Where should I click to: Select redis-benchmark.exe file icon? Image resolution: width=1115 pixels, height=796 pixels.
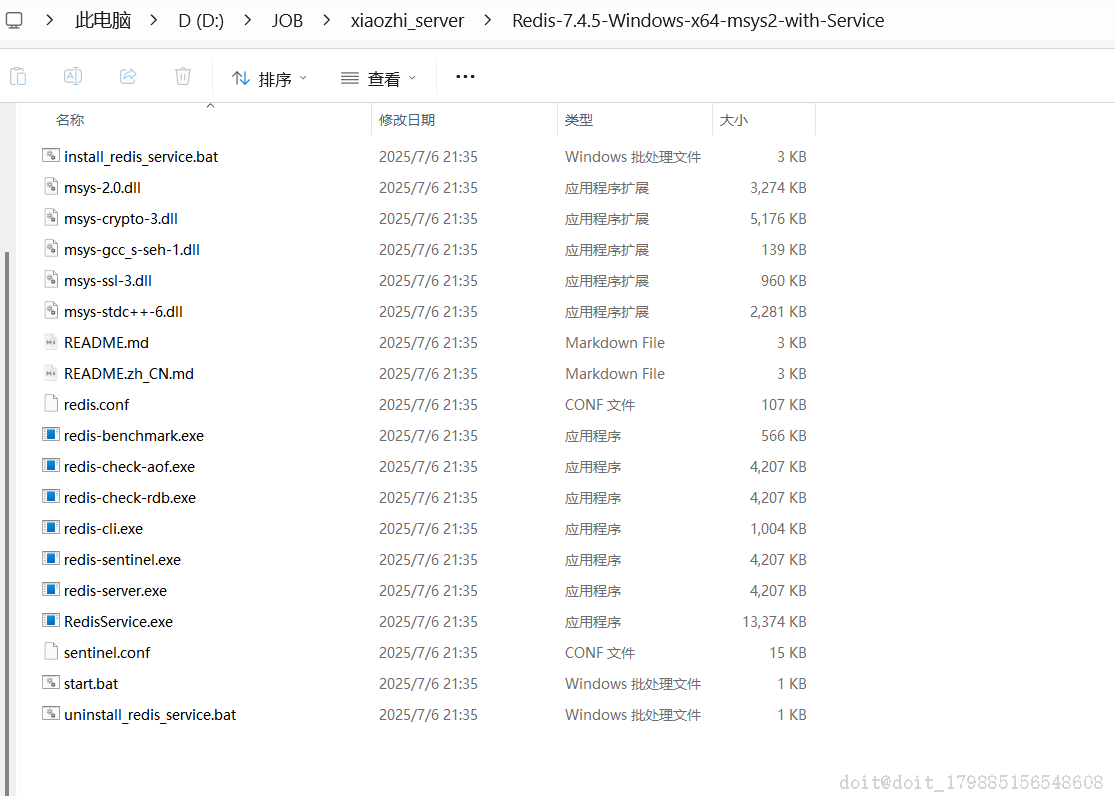pos(50,434)
